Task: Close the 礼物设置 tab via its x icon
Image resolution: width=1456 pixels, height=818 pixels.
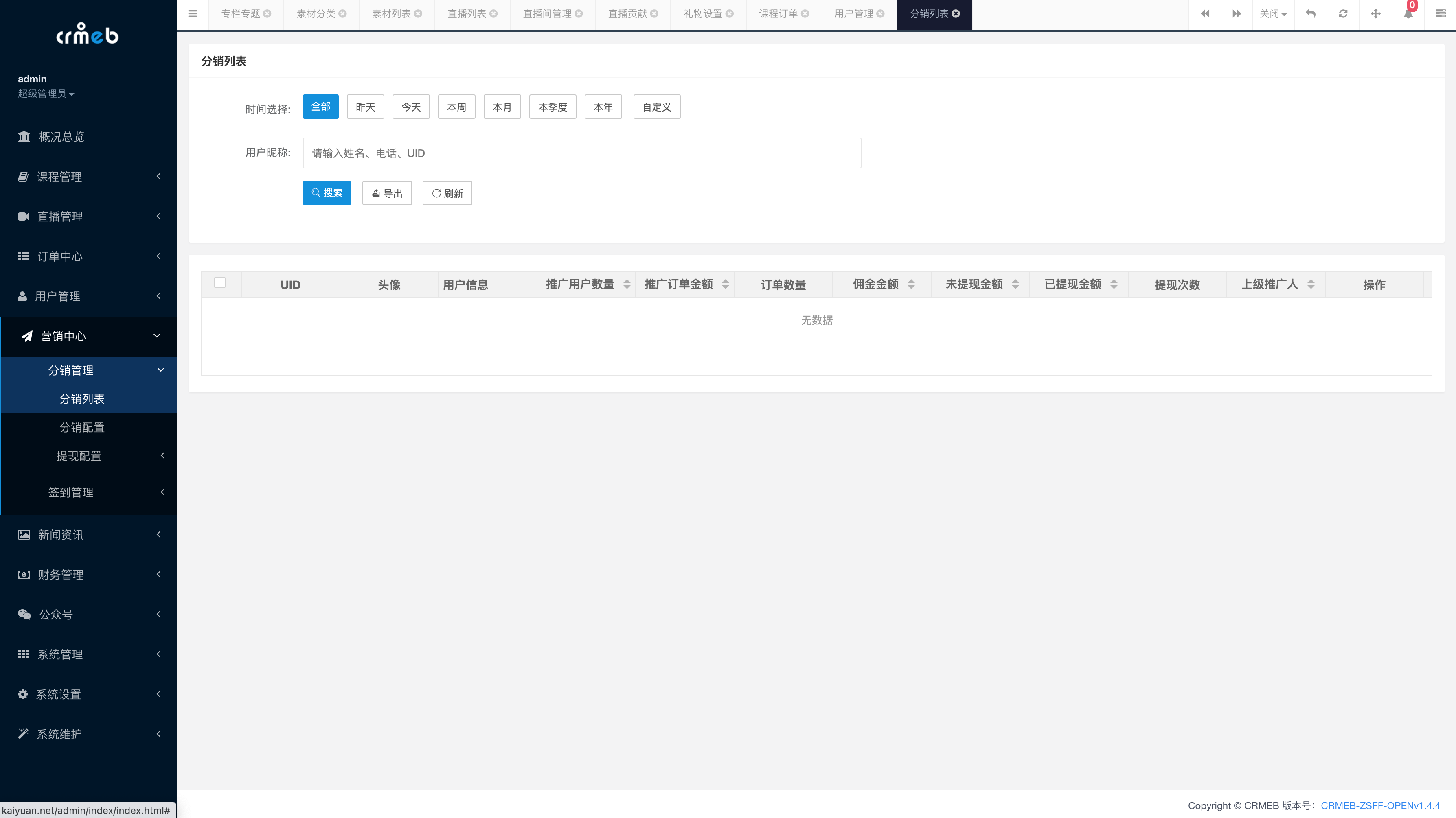Action: tap(730, 14)
